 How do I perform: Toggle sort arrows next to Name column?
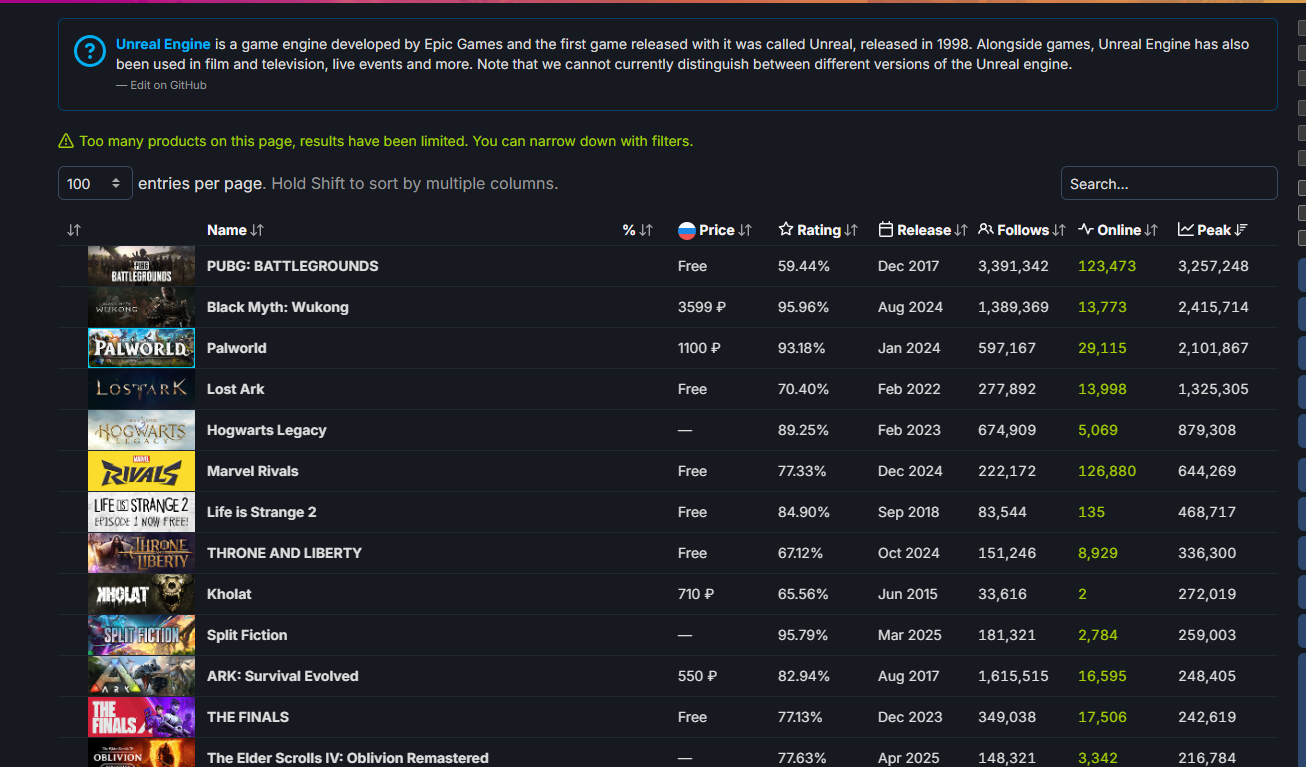pos(257,230)
